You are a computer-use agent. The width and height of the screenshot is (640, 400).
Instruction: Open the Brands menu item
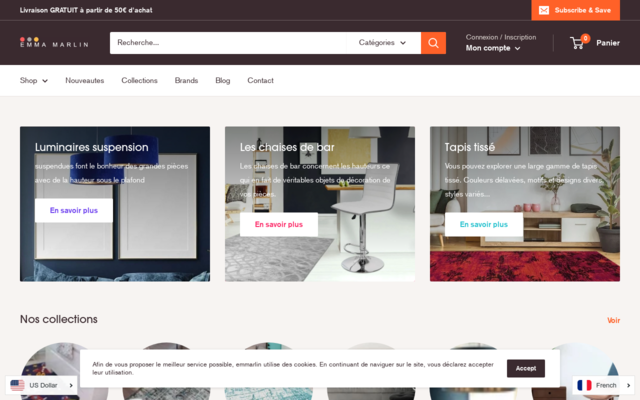coord(186,80)
